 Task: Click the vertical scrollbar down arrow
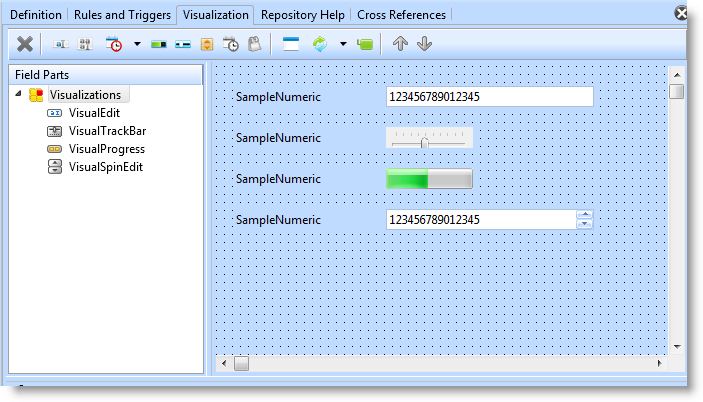coord(677,346)
